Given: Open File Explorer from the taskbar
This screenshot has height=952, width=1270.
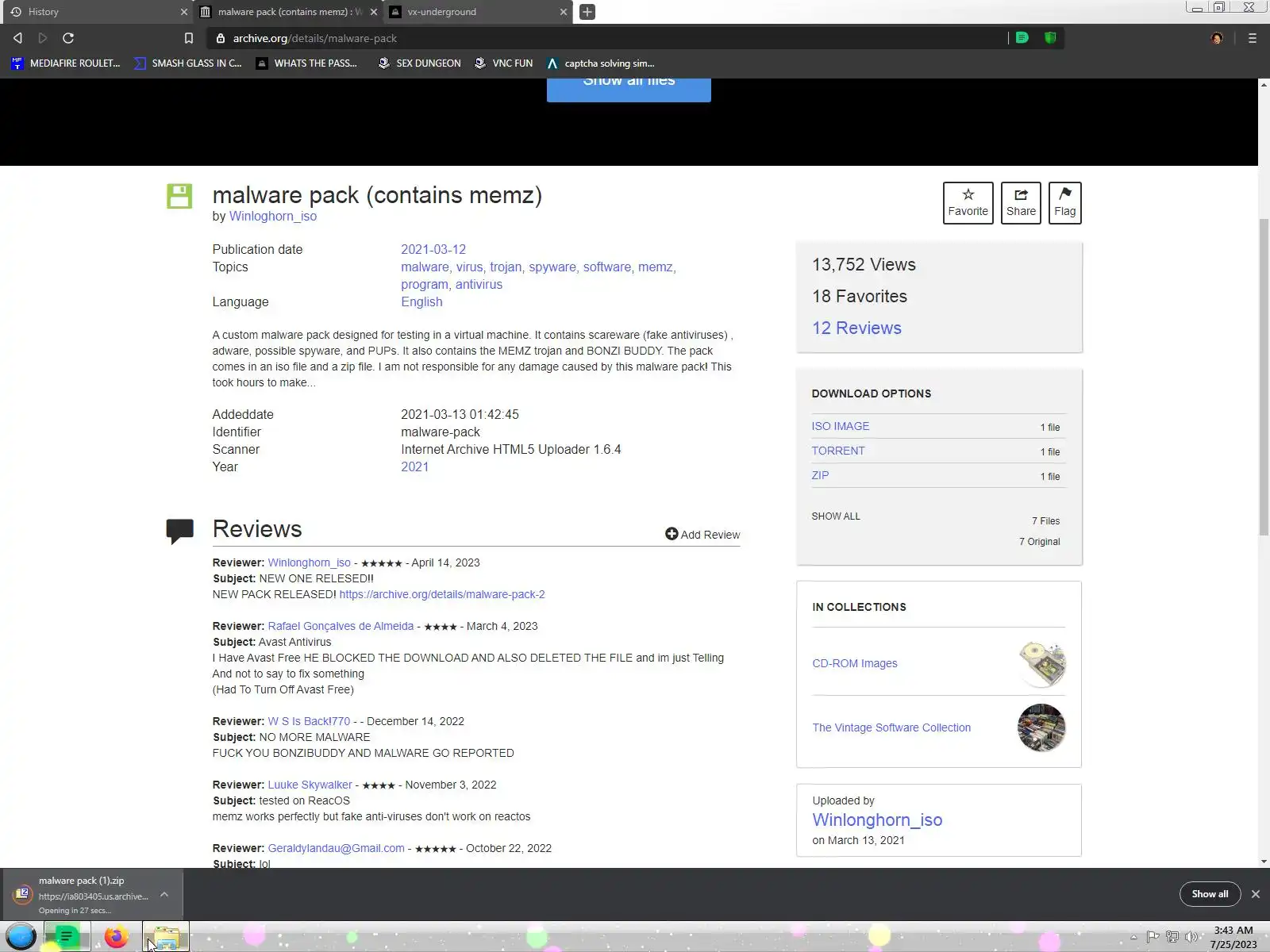Looking at the screenshot, I should click(x=166, y=937).
